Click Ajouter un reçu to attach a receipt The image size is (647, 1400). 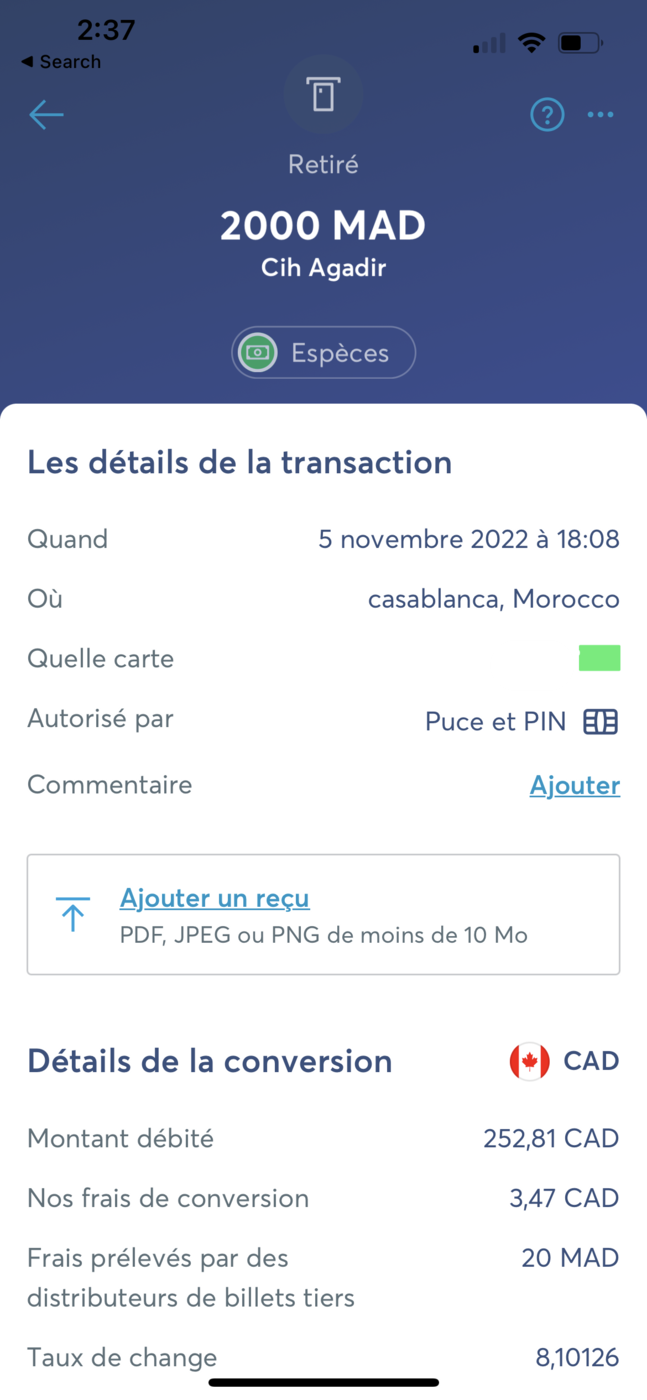pos(214,898)
